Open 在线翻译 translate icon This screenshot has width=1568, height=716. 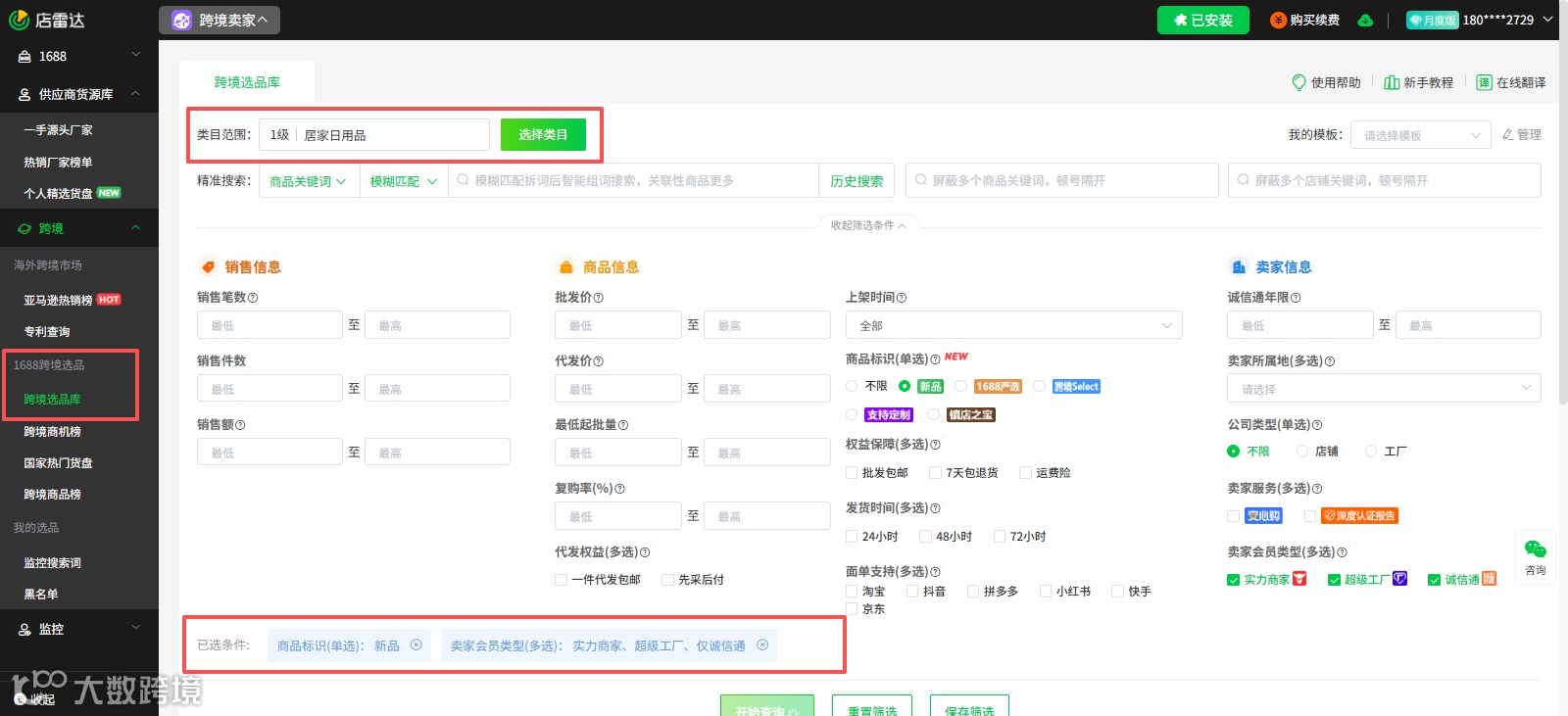pos(1485,82)
